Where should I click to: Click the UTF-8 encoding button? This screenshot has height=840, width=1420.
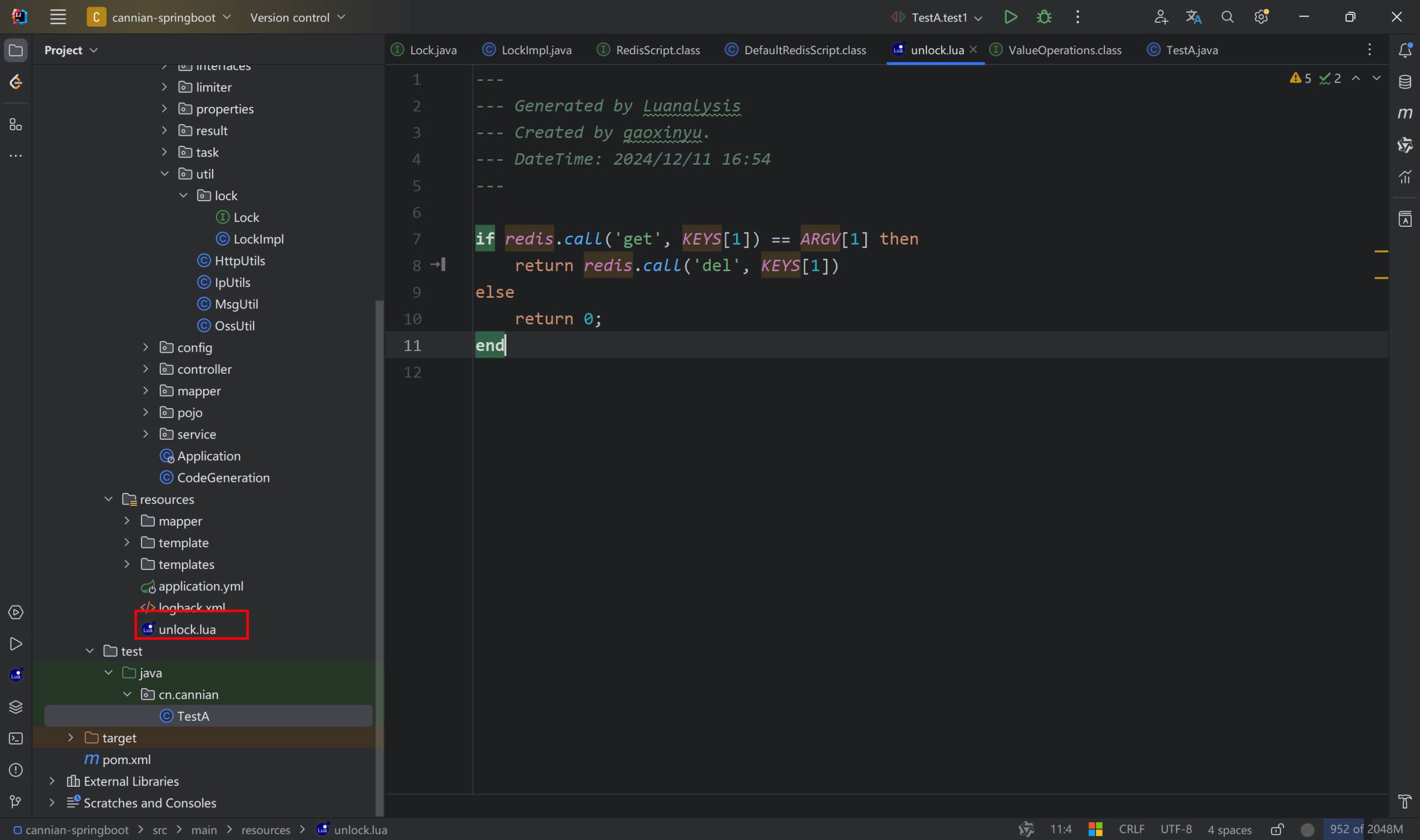(x=1175, y=829)
